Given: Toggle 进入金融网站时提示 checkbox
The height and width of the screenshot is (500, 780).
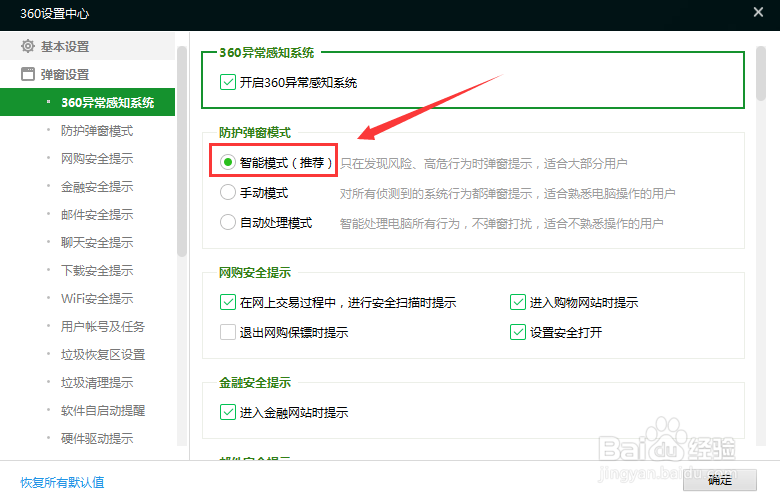Looking at the screenshot, I should coord(228,412).
